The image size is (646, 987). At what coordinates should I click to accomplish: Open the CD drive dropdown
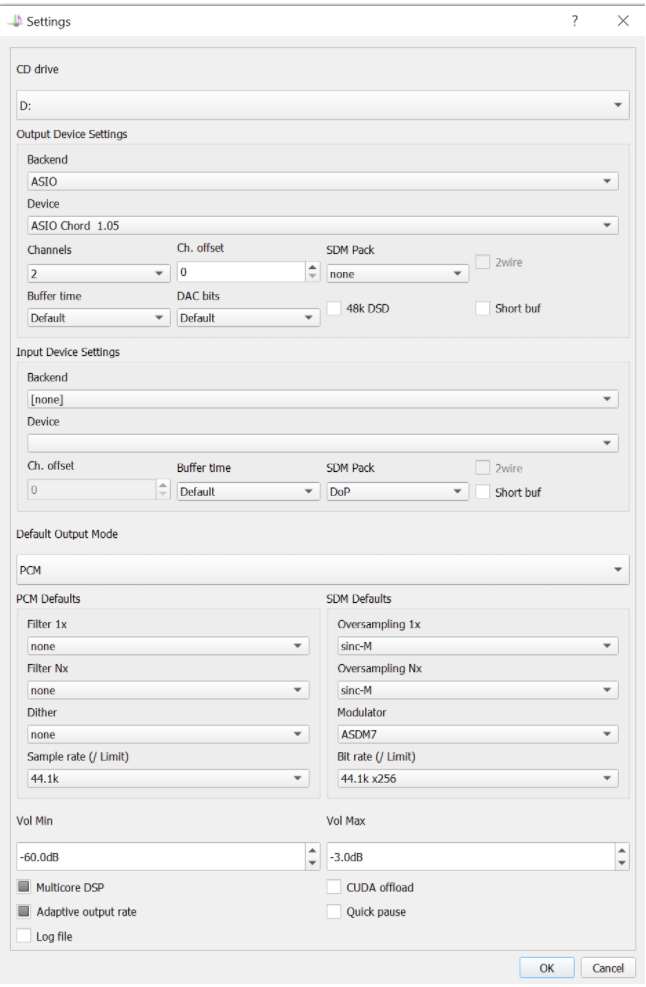click(x=322, y=105)
